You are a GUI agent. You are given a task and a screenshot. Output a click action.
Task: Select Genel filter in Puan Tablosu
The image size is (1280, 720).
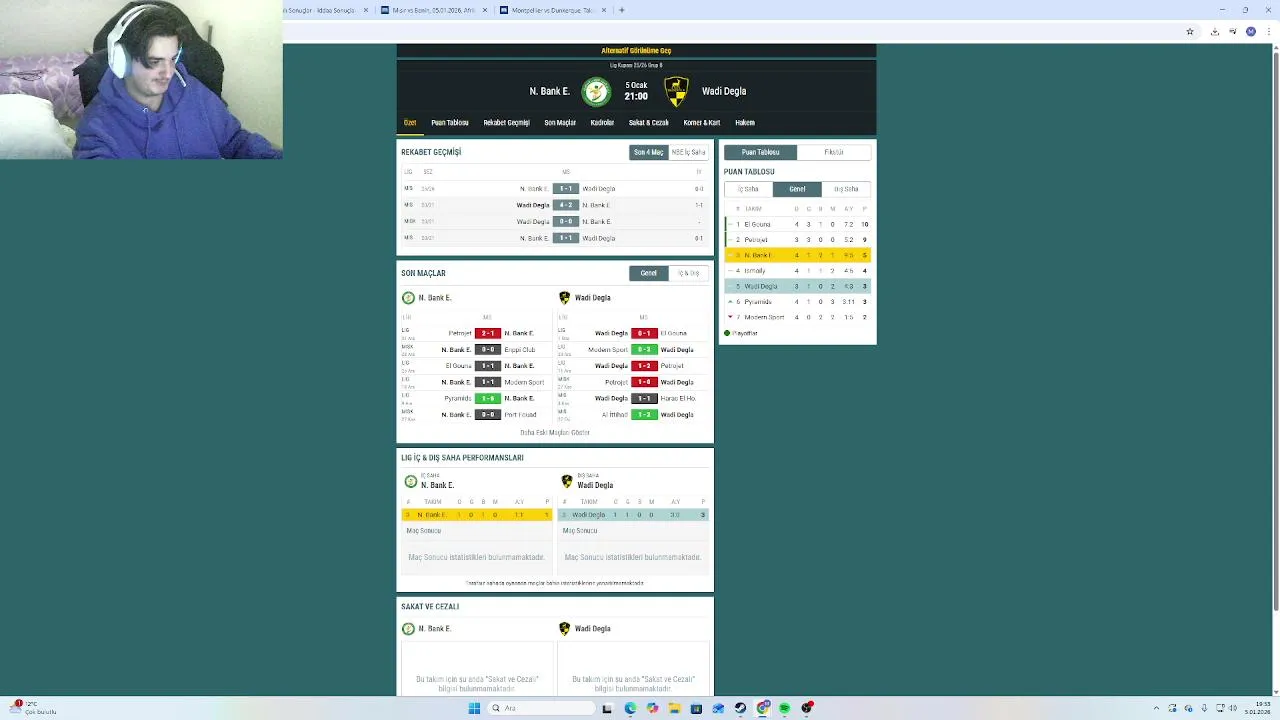[797, 189]
